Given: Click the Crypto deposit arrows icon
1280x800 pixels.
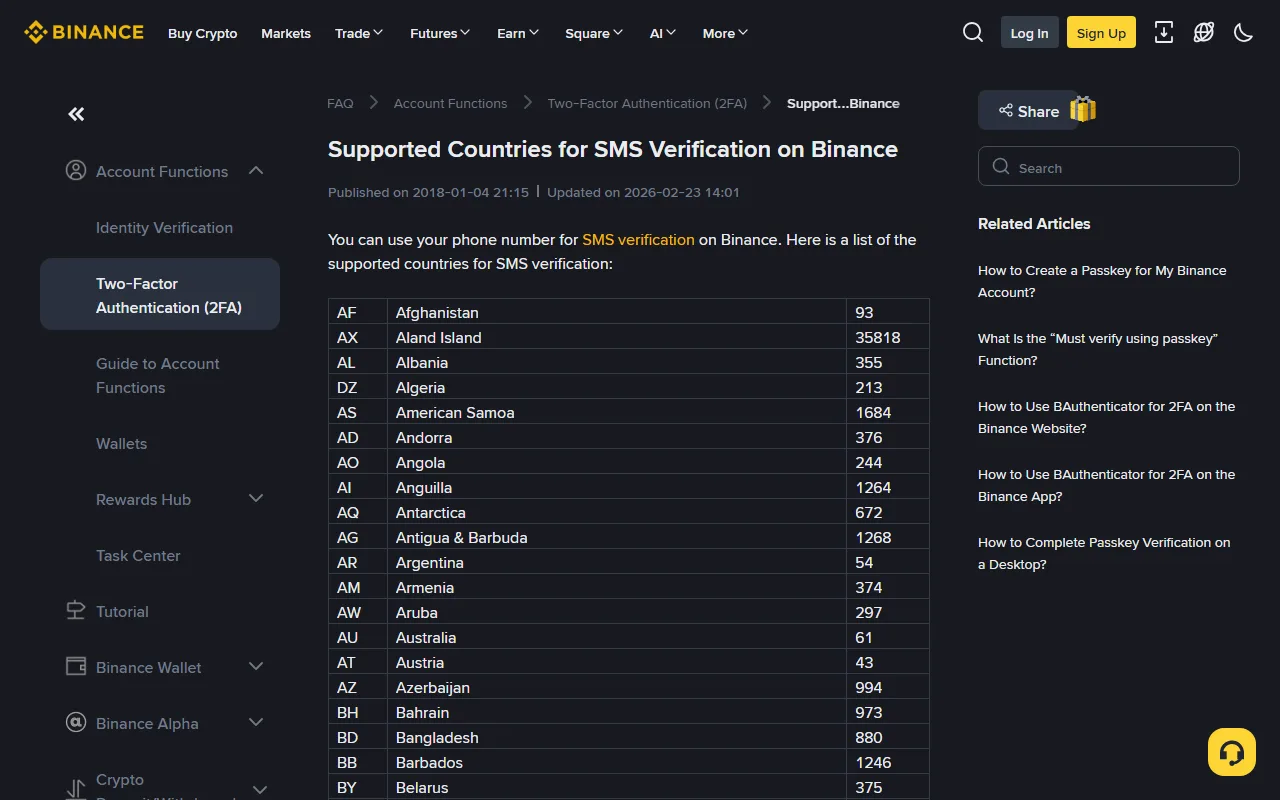Looking at the screenshot, I should 76,789.
